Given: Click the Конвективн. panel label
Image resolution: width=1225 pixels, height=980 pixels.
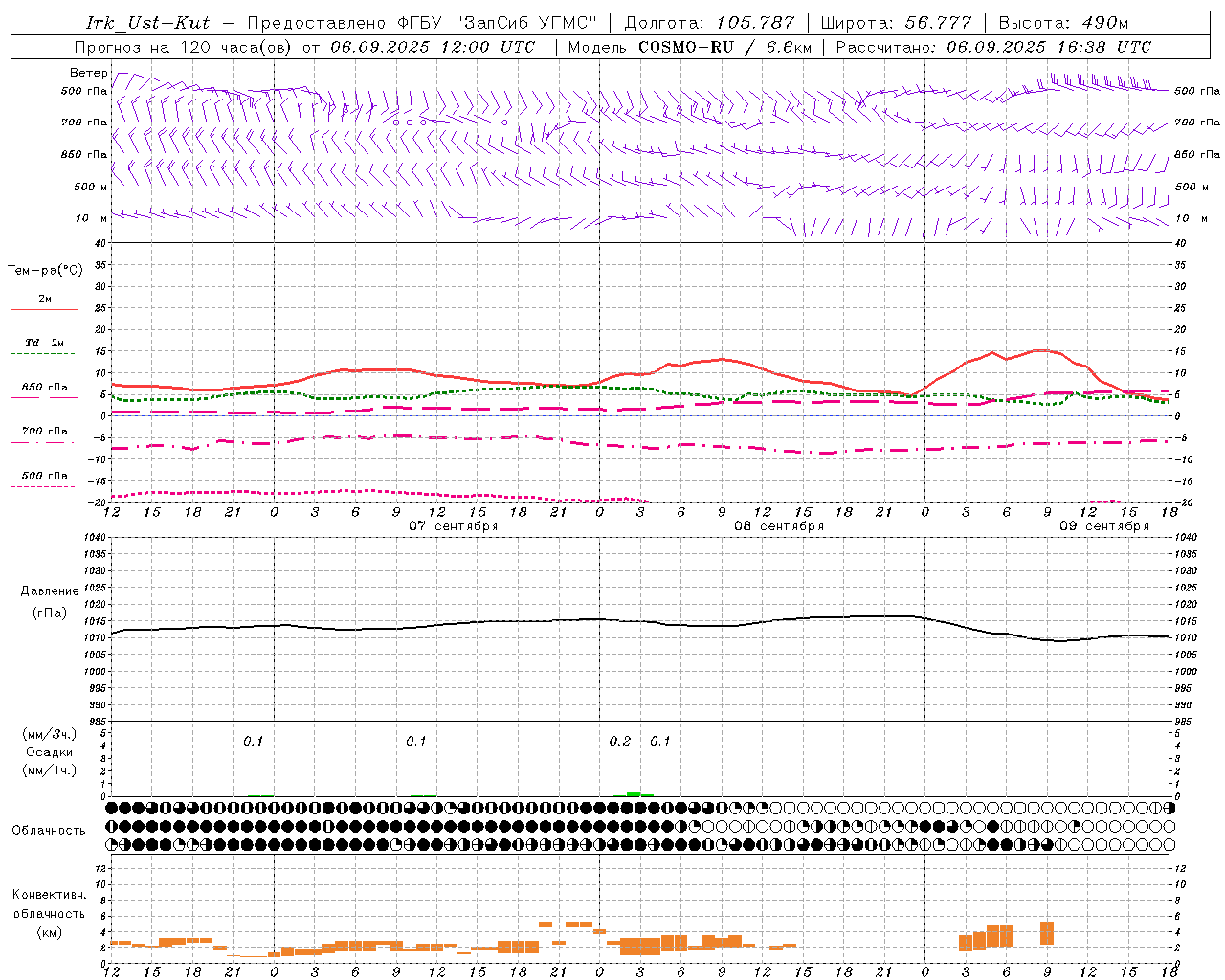Looking at the screenshot, I should [x=49, y=895].
